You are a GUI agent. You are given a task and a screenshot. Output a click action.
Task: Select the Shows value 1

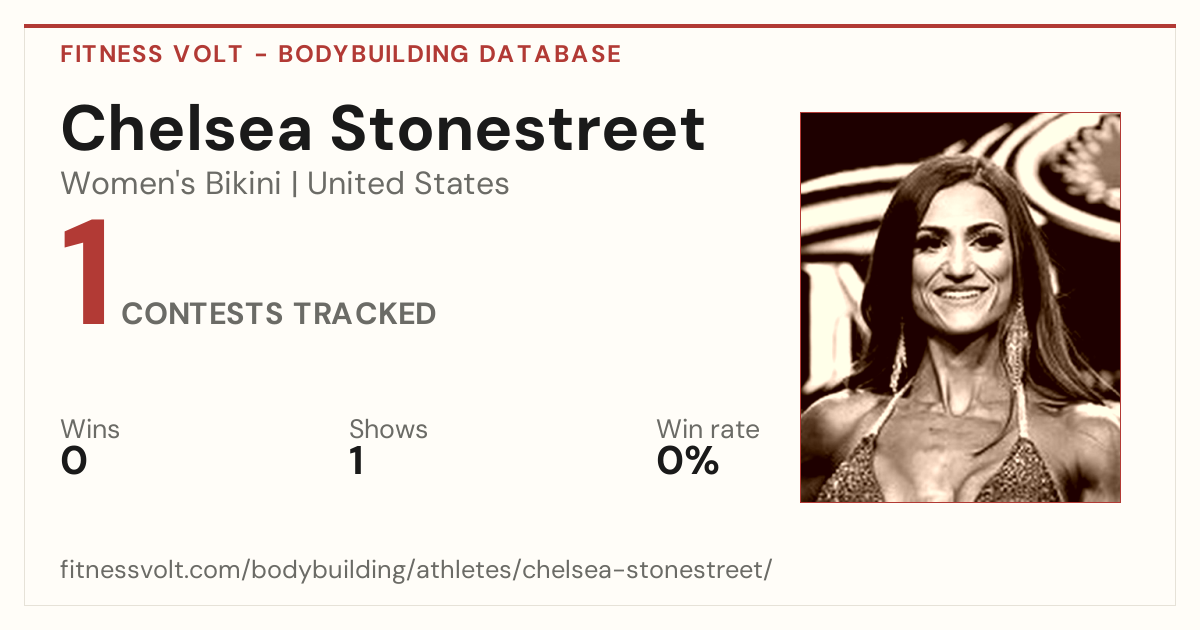point(357,461)
